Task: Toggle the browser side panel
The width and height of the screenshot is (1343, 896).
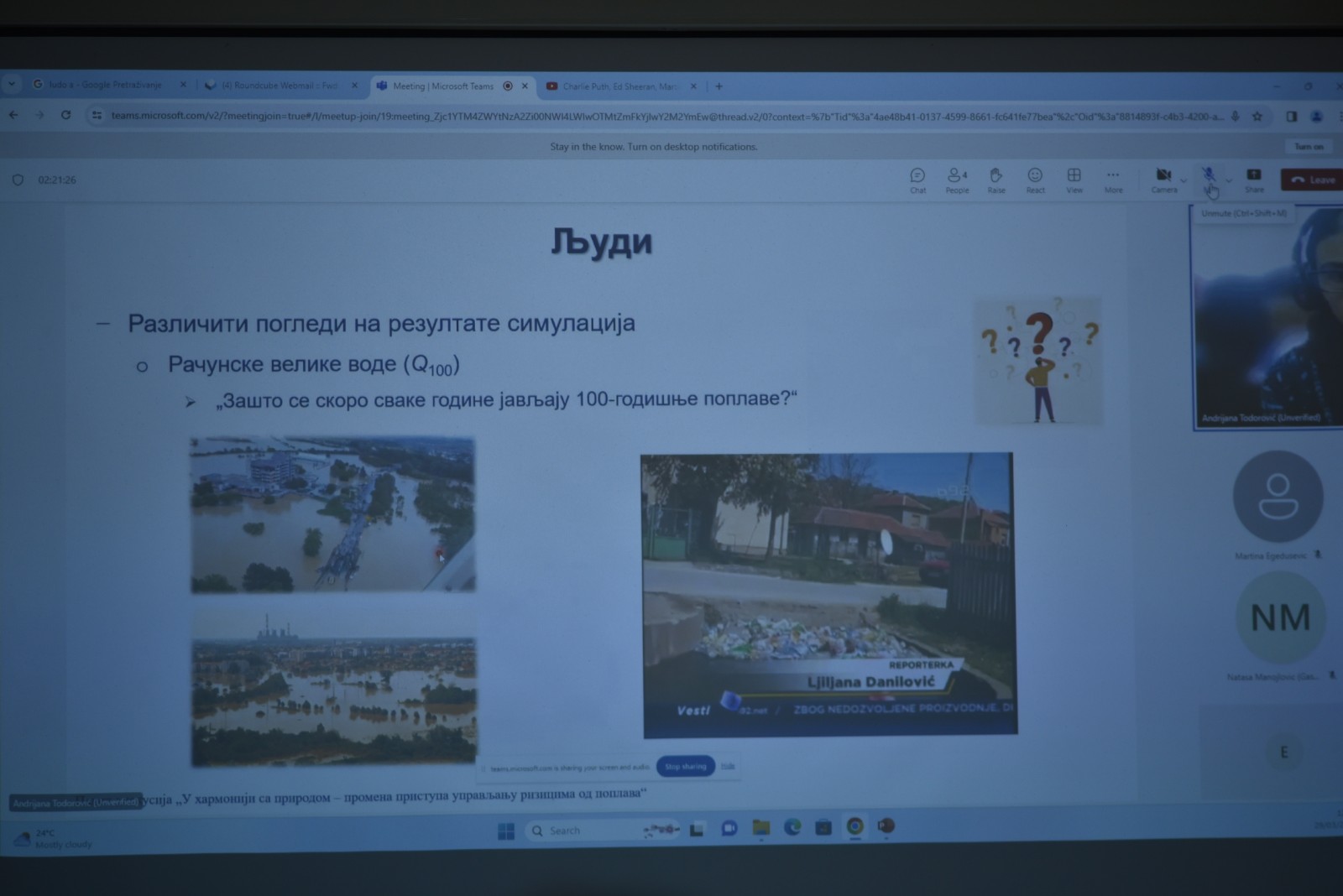Action: [x=1292, y=117]
